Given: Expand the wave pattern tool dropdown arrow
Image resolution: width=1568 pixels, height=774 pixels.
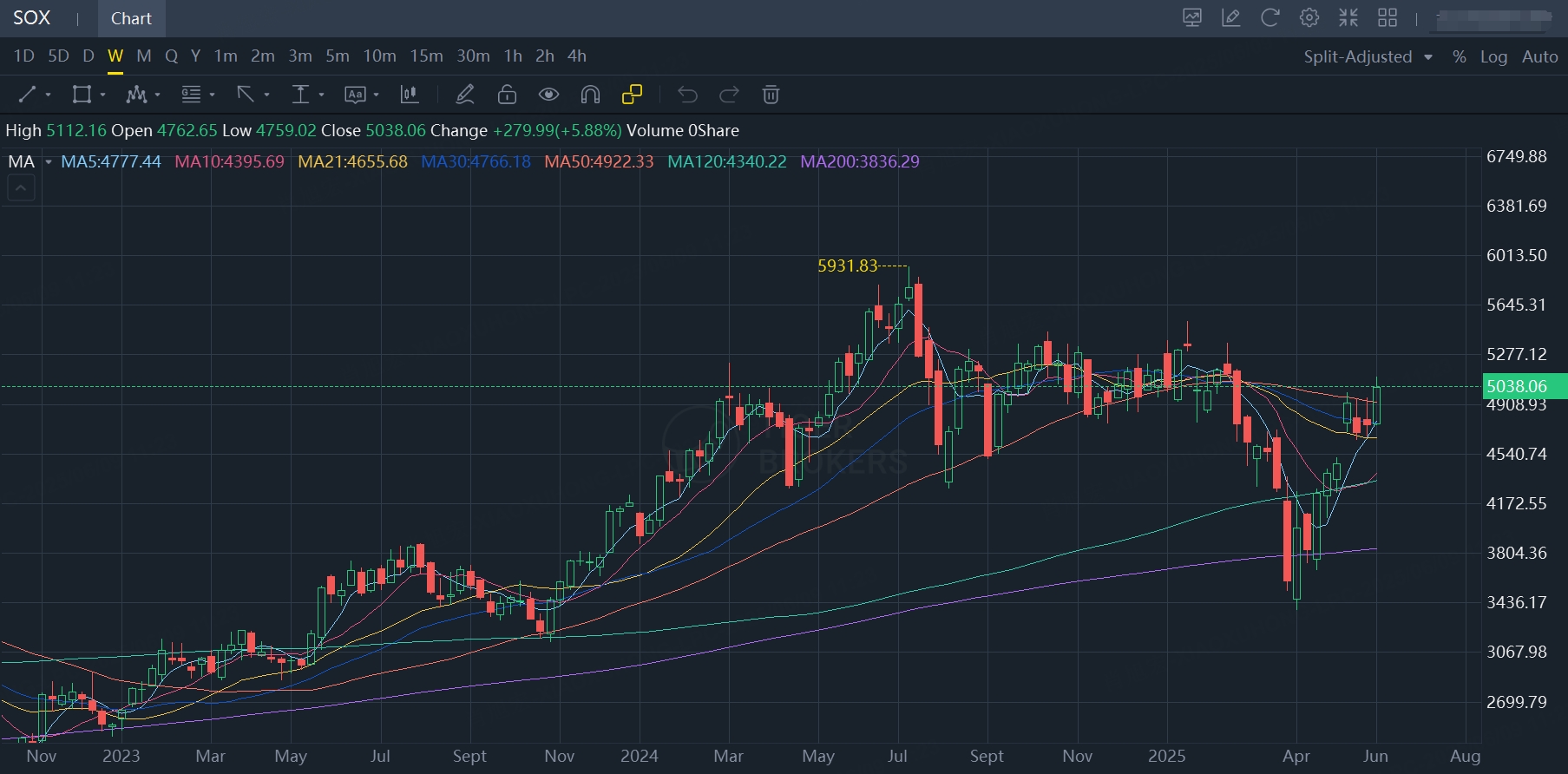Looking at the screenshot, I should pyautogui.click(x=157, y=95).
